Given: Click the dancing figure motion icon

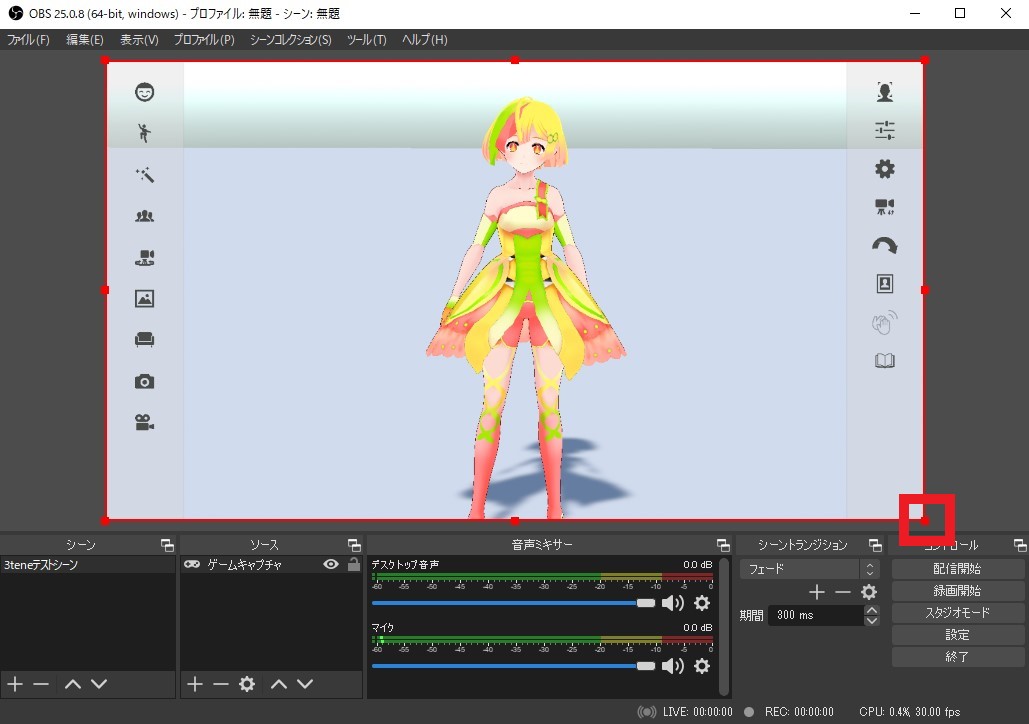Looking at the screenshot, I should [x=144, y=133].
